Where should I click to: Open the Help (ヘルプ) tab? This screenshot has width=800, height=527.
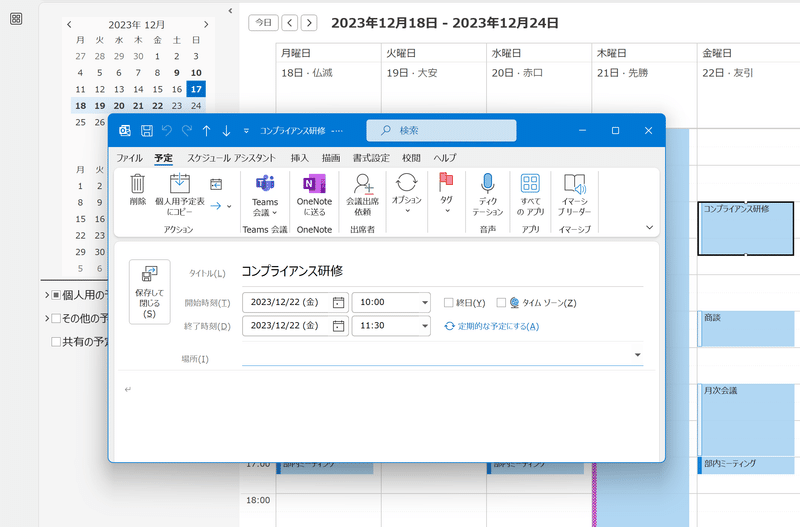click(445, 158)
